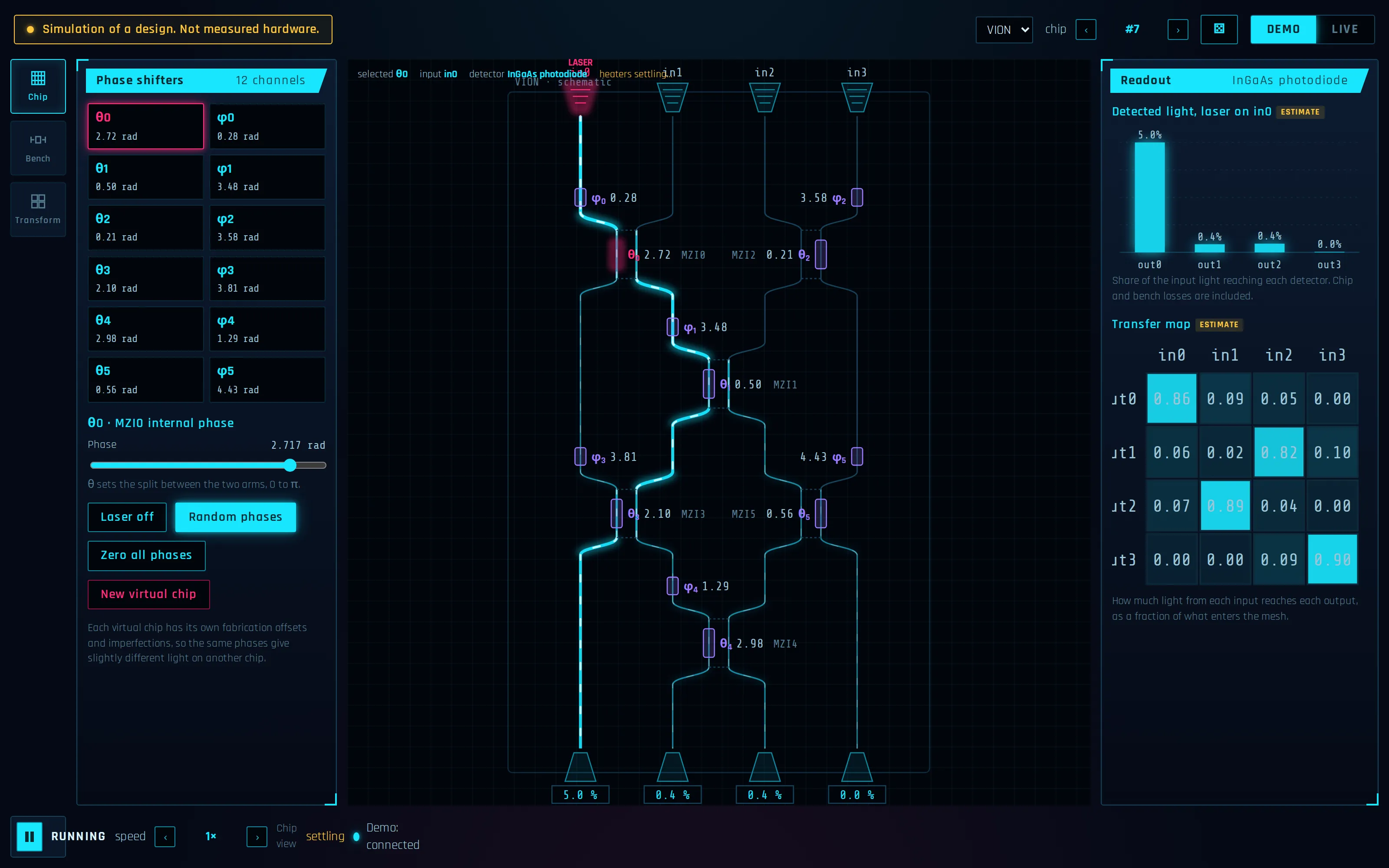Decrease simulation speed
This screenshot has height=868, width=1389.
pyautogui.click(x=165, y=837)
